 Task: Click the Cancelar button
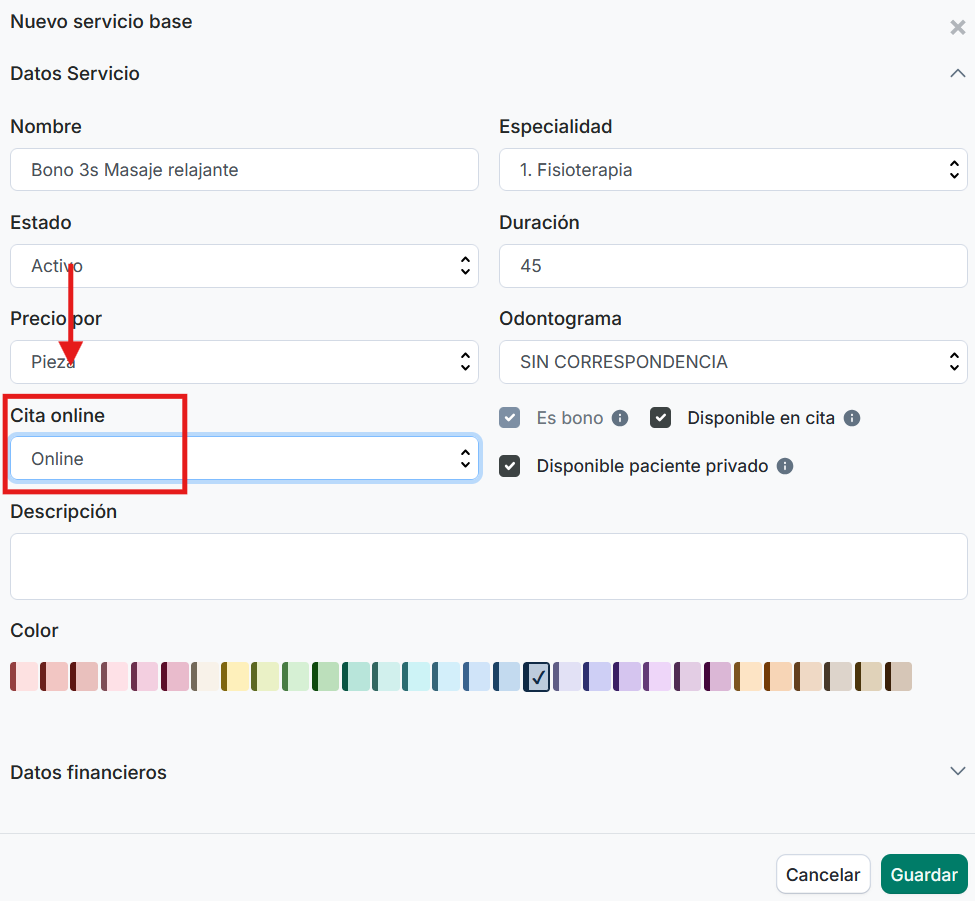[x=822, y=874]
